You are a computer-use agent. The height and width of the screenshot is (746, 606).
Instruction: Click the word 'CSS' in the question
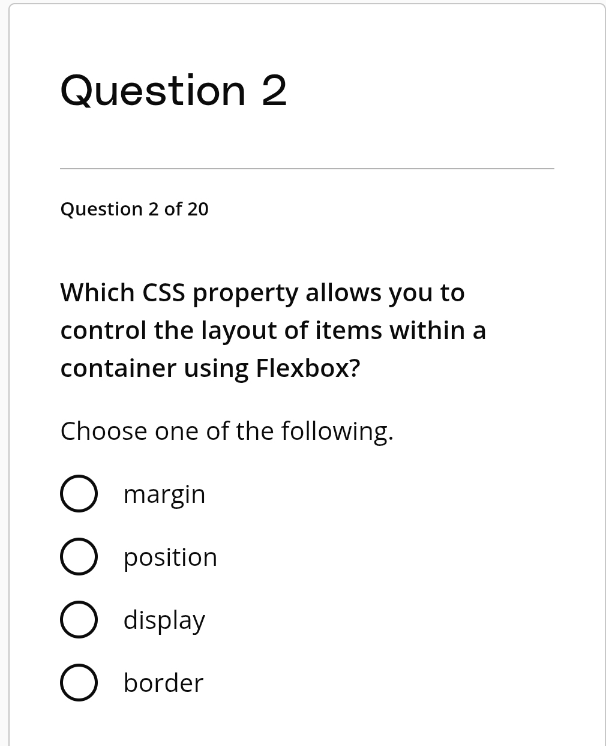[x=164, y=293]
